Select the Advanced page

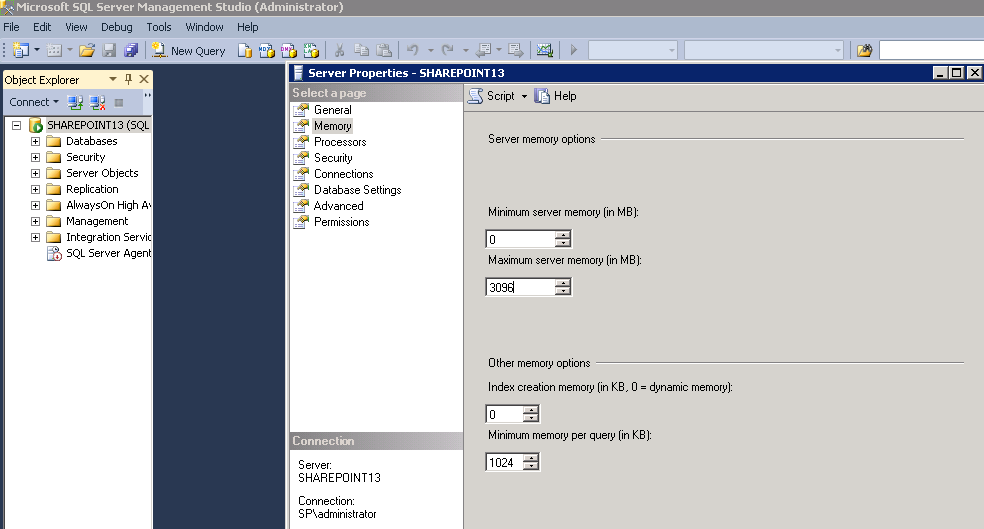pos(339,206)
